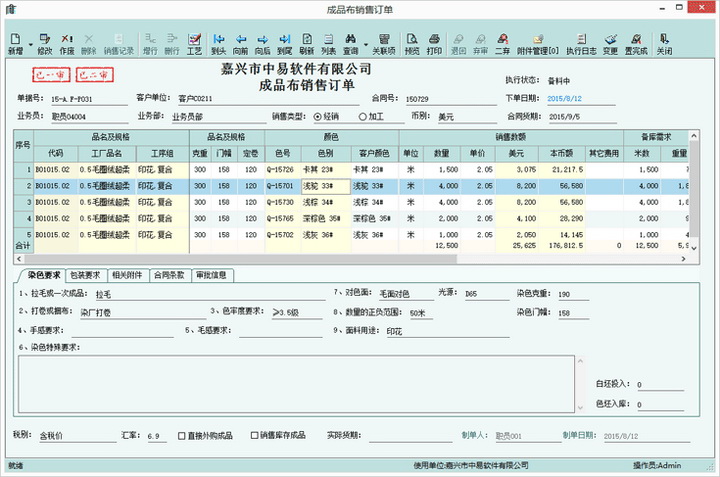Screen dimensions: 720x477
Task: Click the 作废 (Void) toolbar icon
Action: pos(67,41)
